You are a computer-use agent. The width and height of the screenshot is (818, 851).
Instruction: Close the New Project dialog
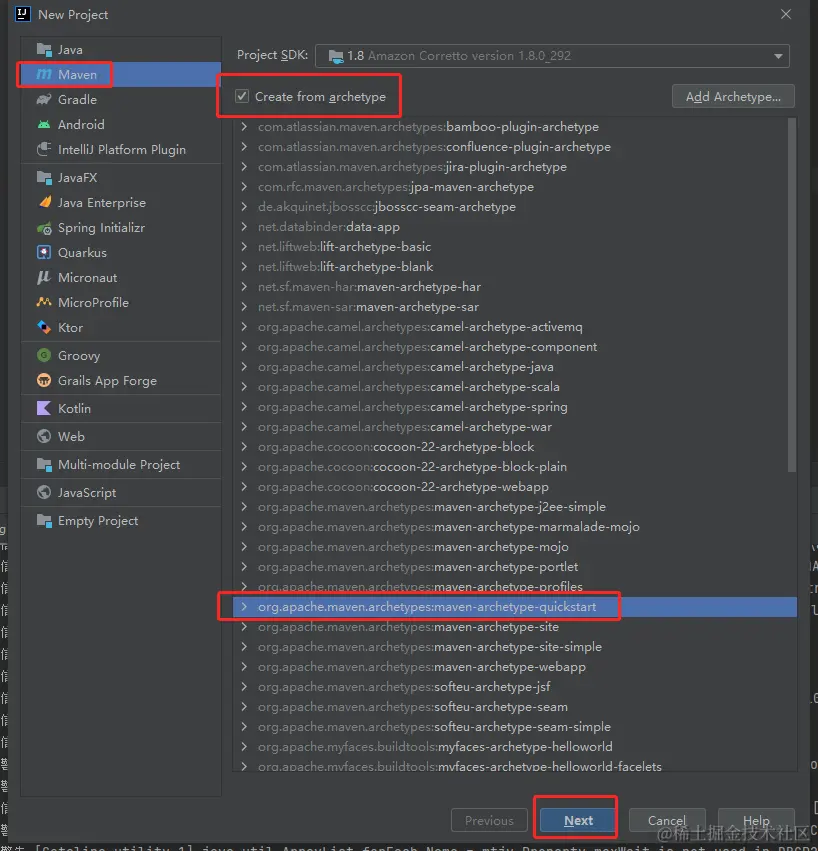785,15
